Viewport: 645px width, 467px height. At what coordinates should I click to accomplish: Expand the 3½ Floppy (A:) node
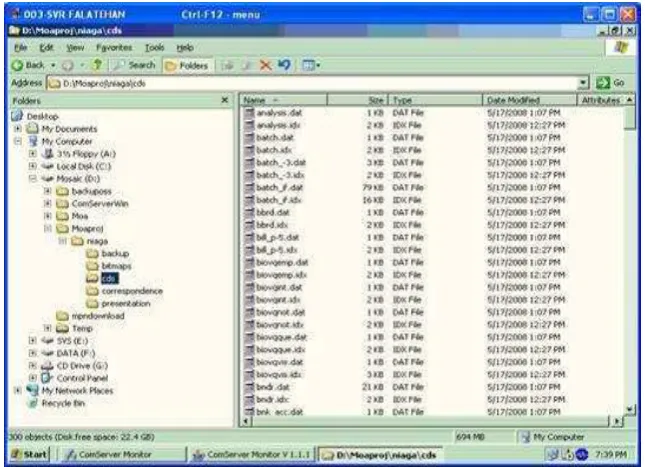click(x=32, y=153)
